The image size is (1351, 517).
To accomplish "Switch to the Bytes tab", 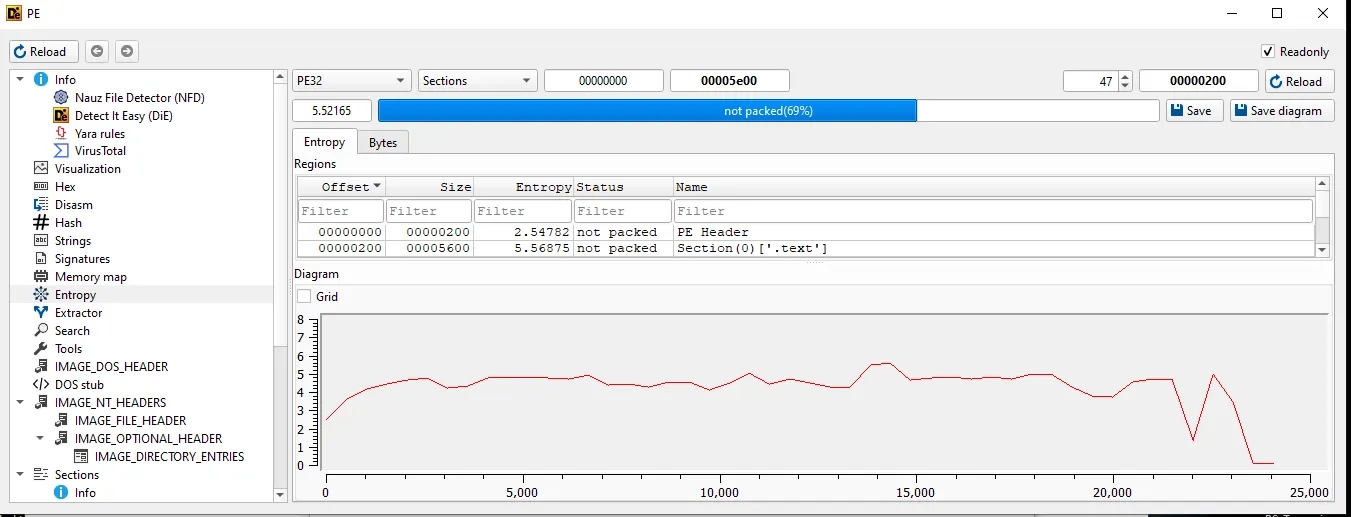I will [382, 143].
